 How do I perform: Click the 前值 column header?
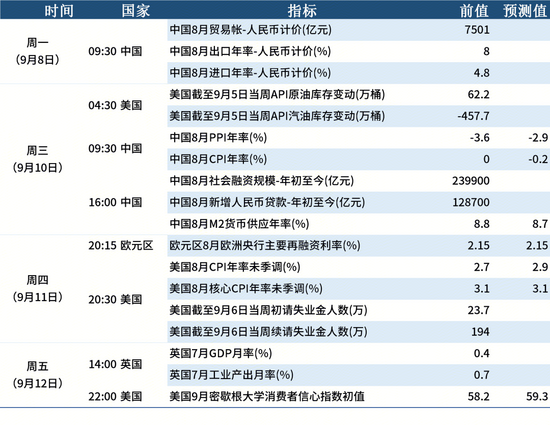click(x=474, y=11)
